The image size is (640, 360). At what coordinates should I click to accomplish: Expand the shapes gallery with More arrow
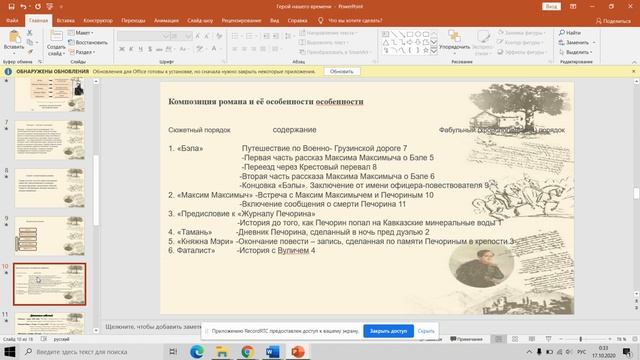click(434, 50)
